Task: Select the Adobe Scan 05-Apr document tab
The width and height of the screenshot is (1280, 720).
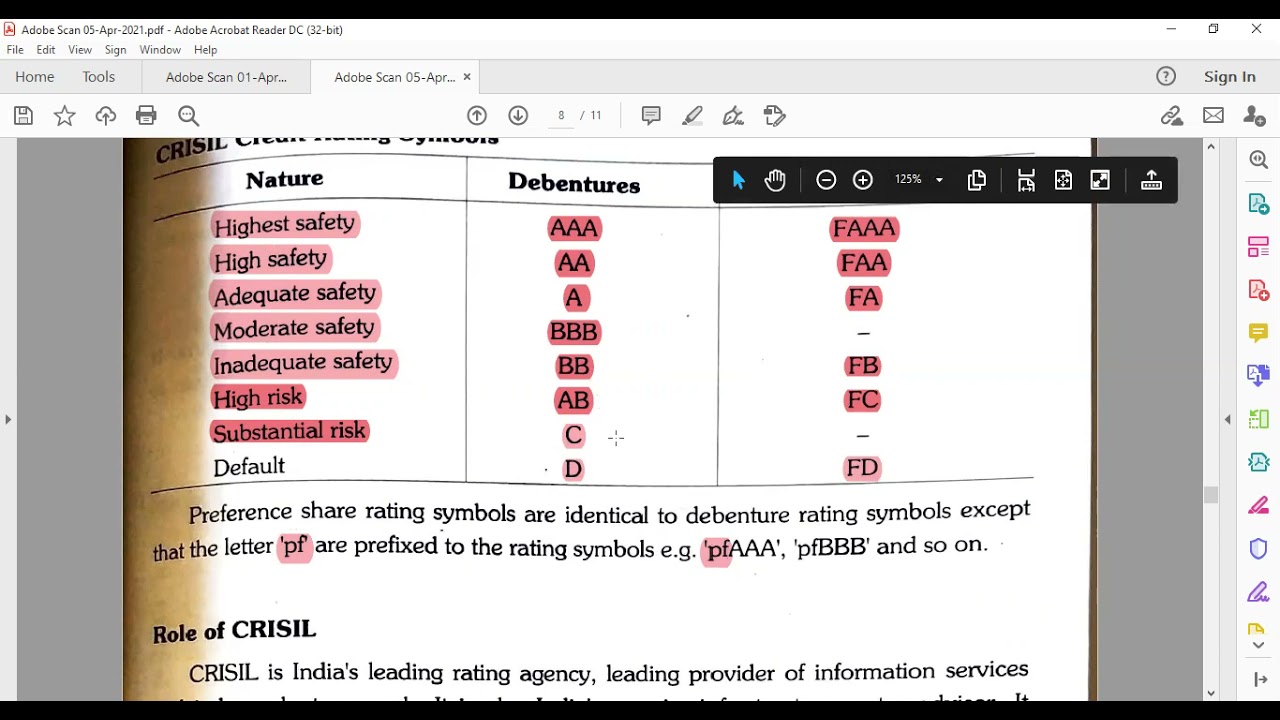Action: point(394,77)
